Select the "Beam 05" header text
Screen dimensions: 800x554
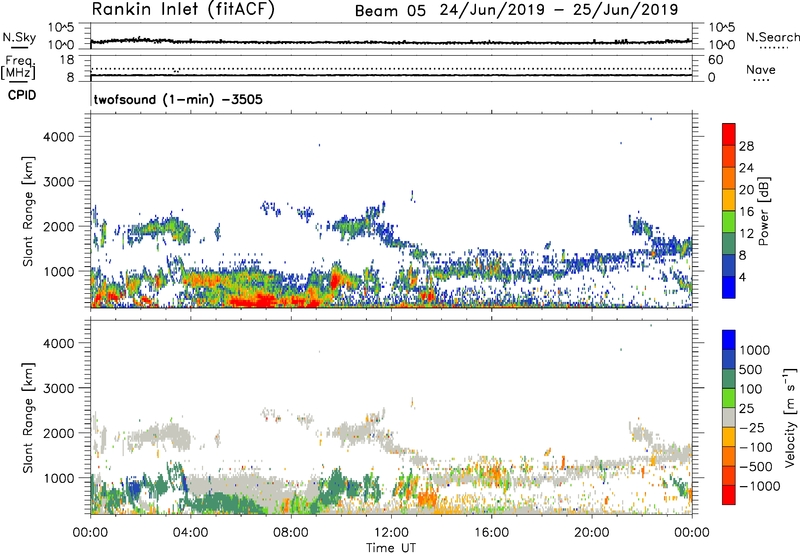click(x=390, y=11)
